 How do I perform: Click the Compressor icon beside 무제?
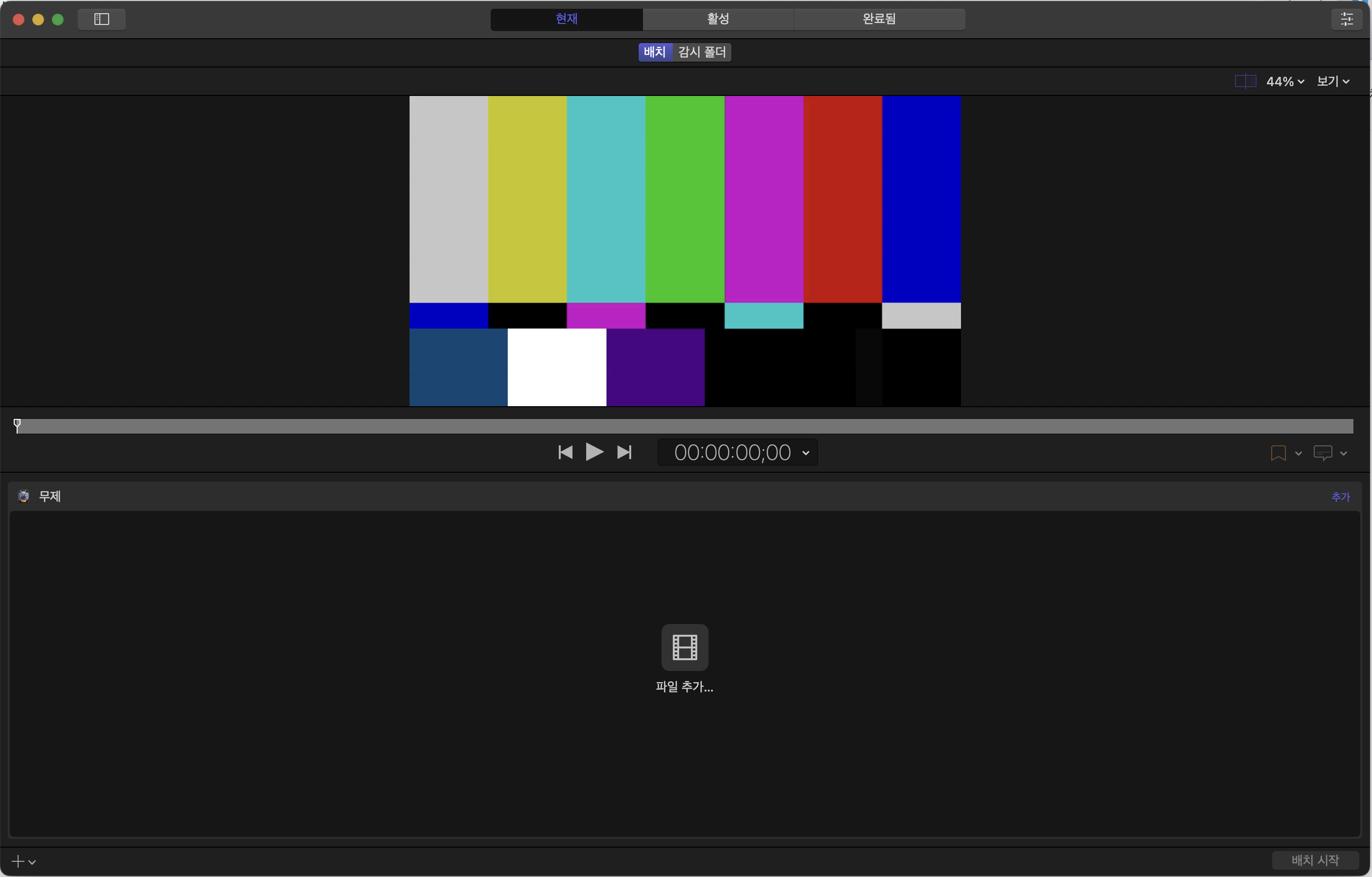23,496
